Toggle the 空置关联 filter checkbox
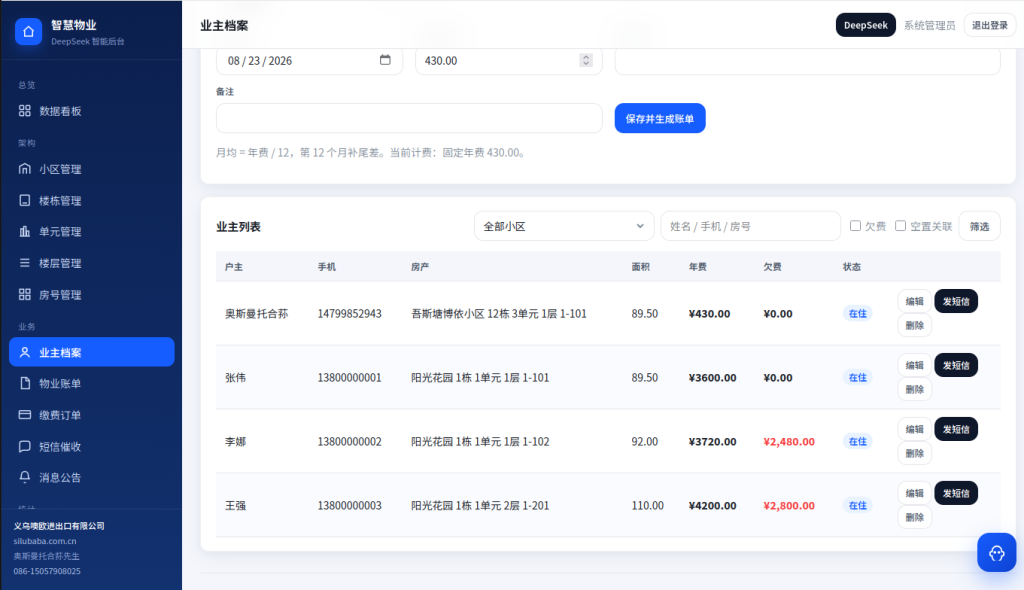 coord(900,225)
